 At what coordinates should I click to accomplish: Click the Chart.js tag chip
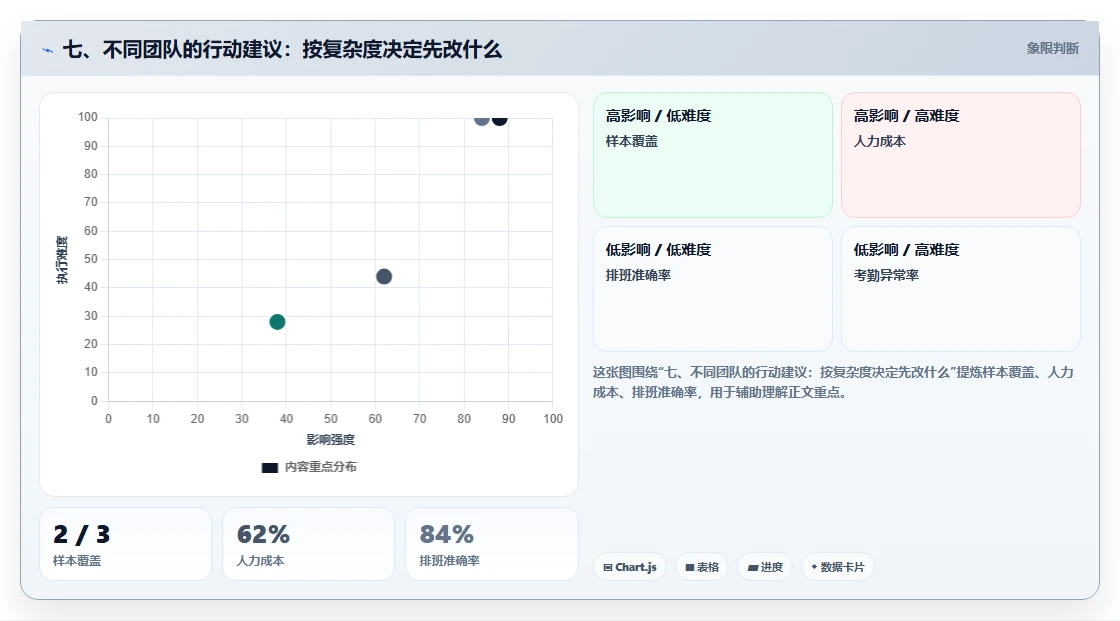point(630,567)
